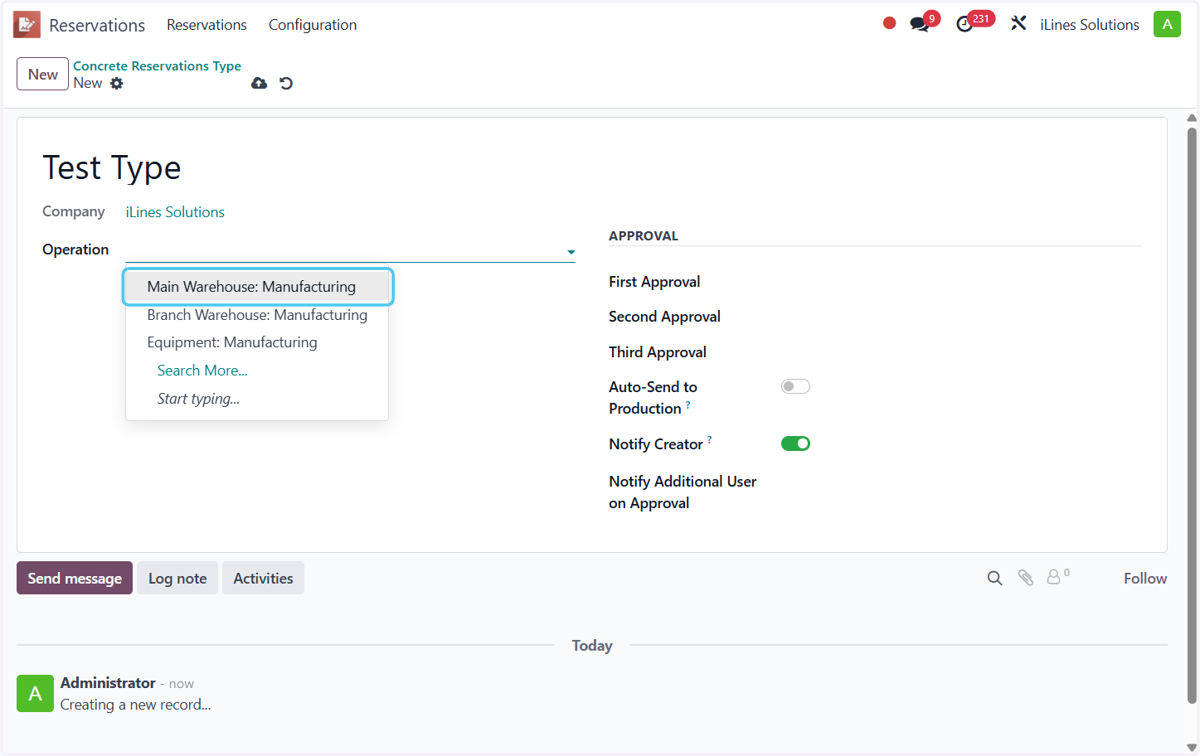Click the Activities button

tap(263, 578)
